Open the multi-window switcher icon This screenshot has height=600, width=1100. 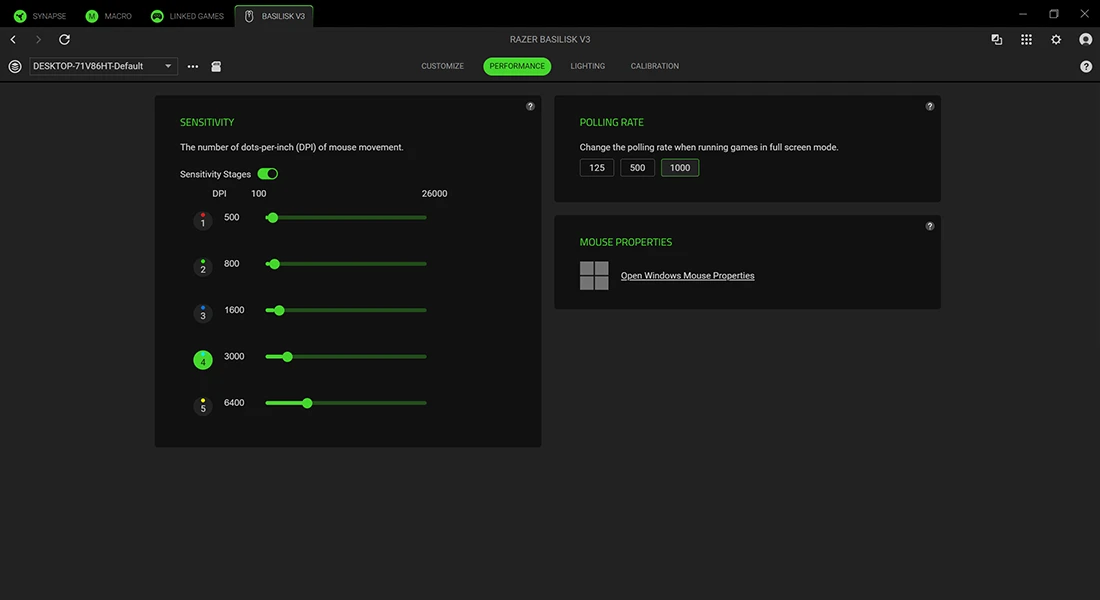pos(996,39)
